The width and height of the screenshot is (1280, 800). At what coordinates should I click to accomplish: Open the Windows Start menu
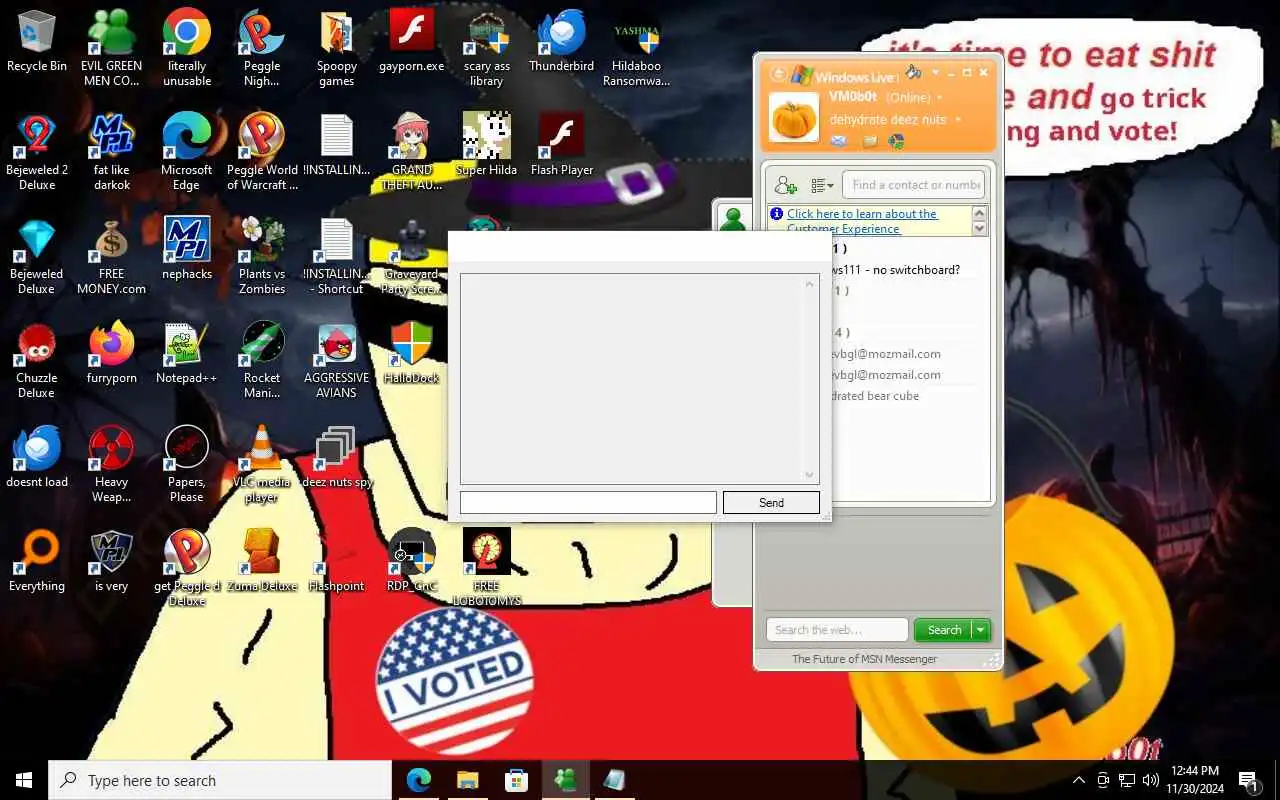(24, 780)
